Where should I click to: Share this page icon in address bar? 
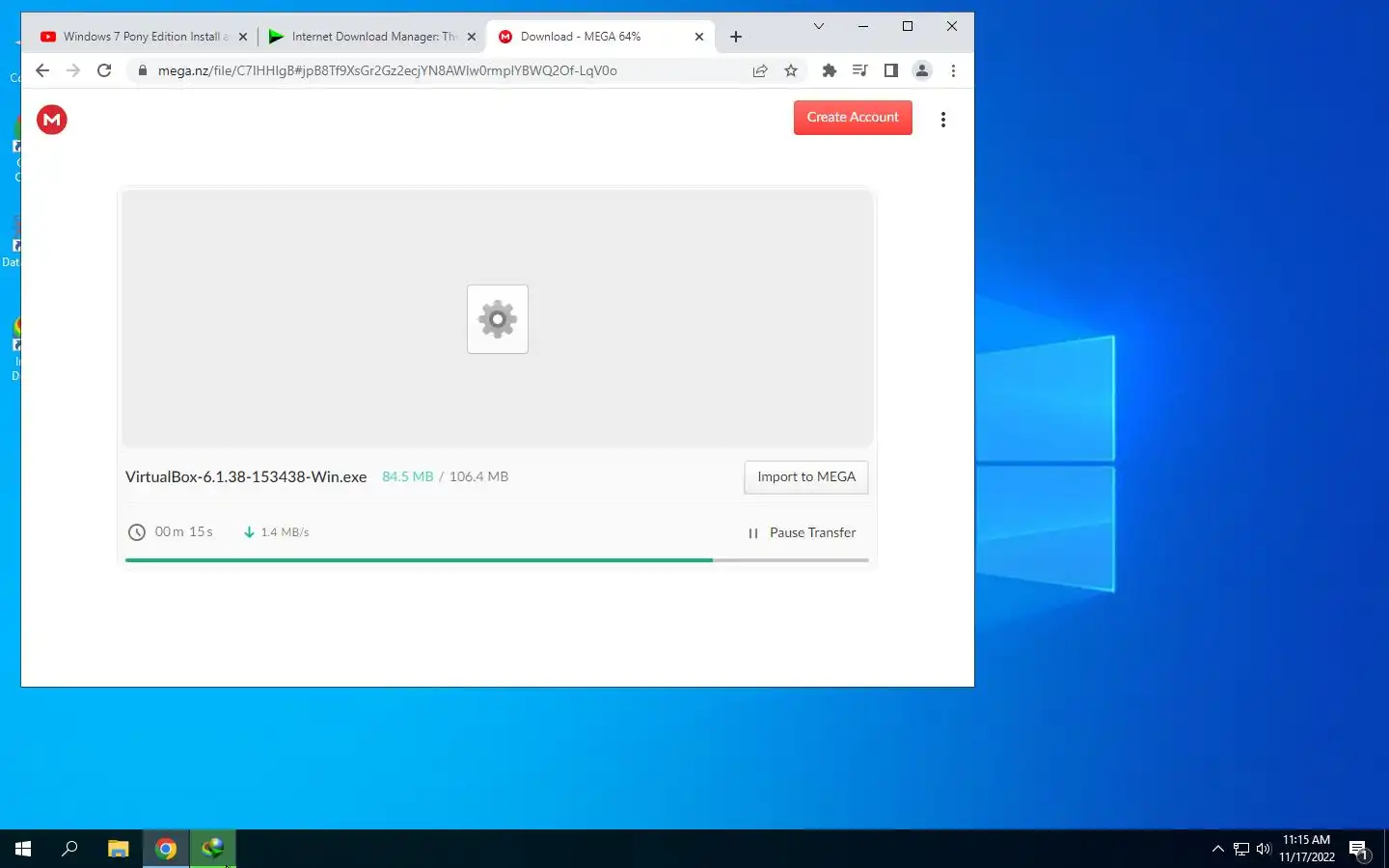(x=760, y=70)
